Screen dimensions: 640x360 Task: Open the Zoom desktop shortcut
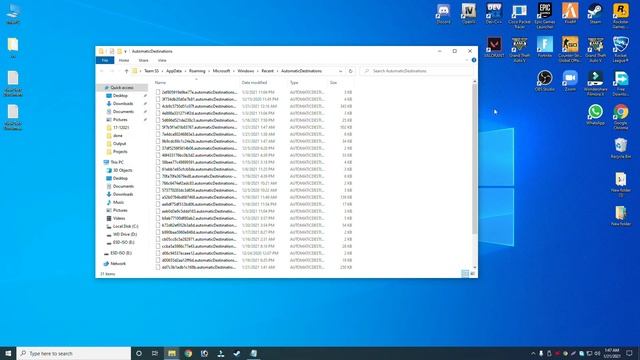(x=570, y=80)
